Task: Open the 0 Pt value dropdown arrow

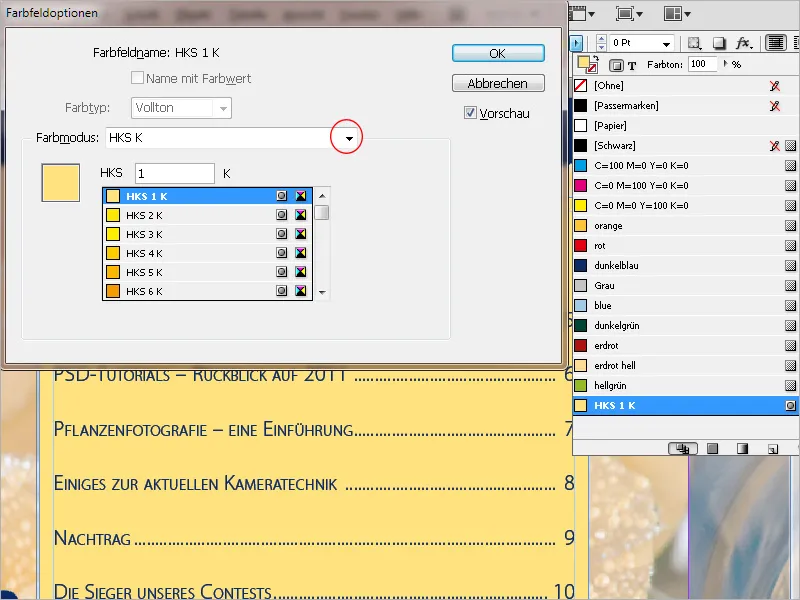Action: (666, 44)
